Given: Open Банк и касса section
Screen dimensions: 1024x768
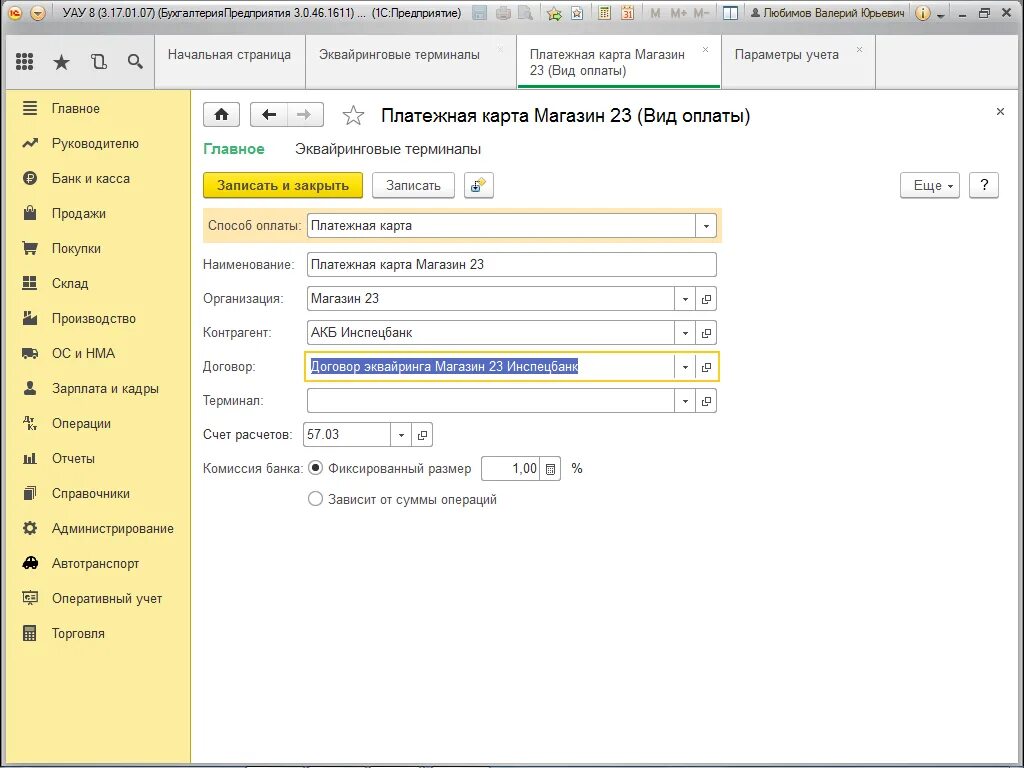Looking at the screenshot, I should [x=91, y=178].
